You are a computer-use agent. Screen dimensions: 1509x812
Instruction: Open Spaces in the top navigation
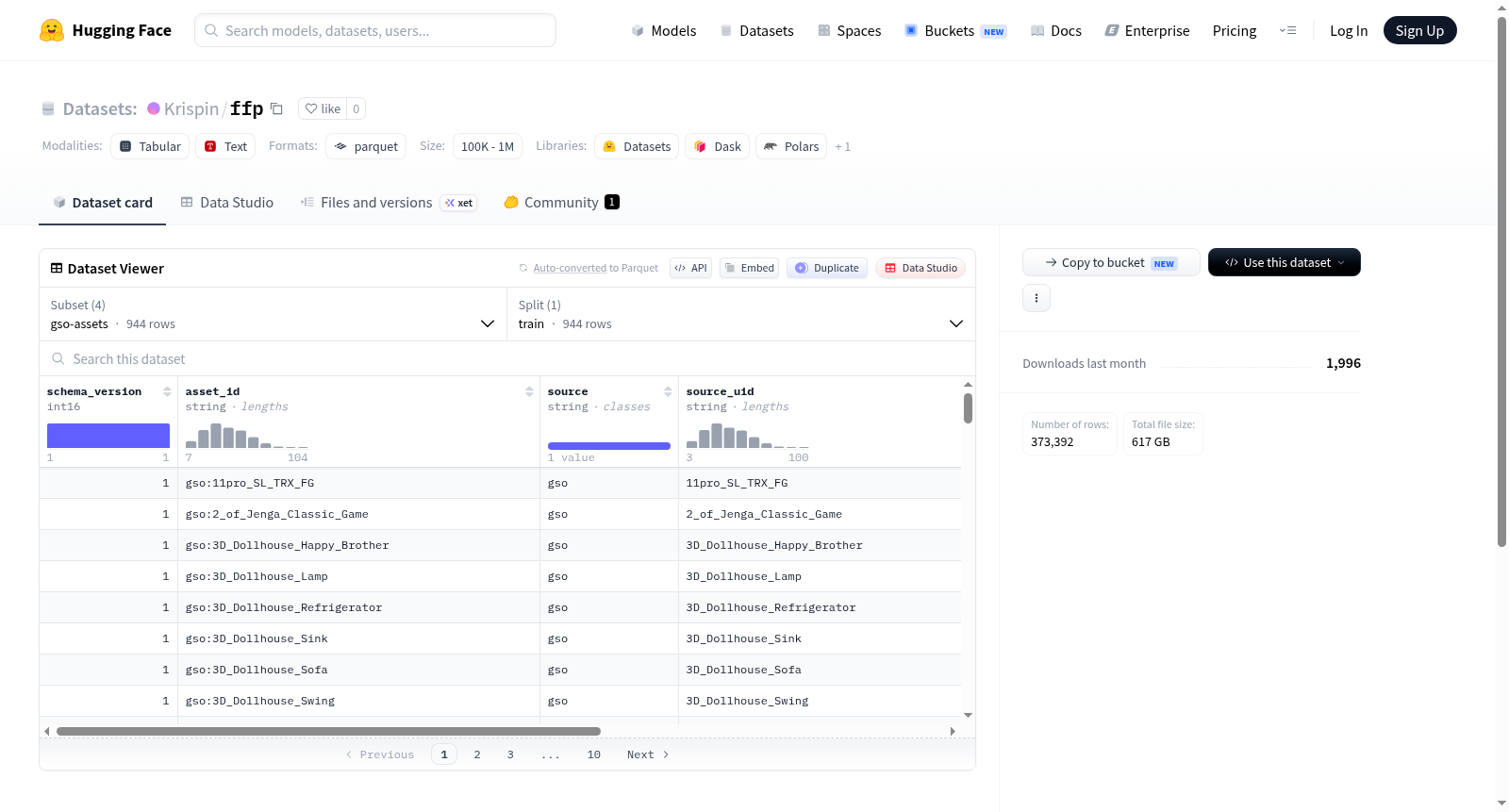click(x=850, y=30)
